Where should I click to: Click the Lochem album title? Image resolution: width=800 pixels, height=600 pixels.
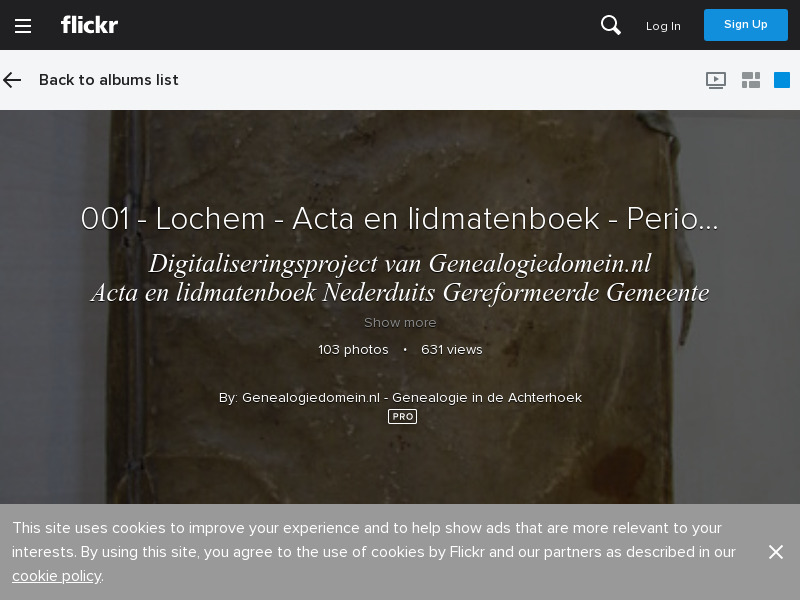[x=399, y=218]
